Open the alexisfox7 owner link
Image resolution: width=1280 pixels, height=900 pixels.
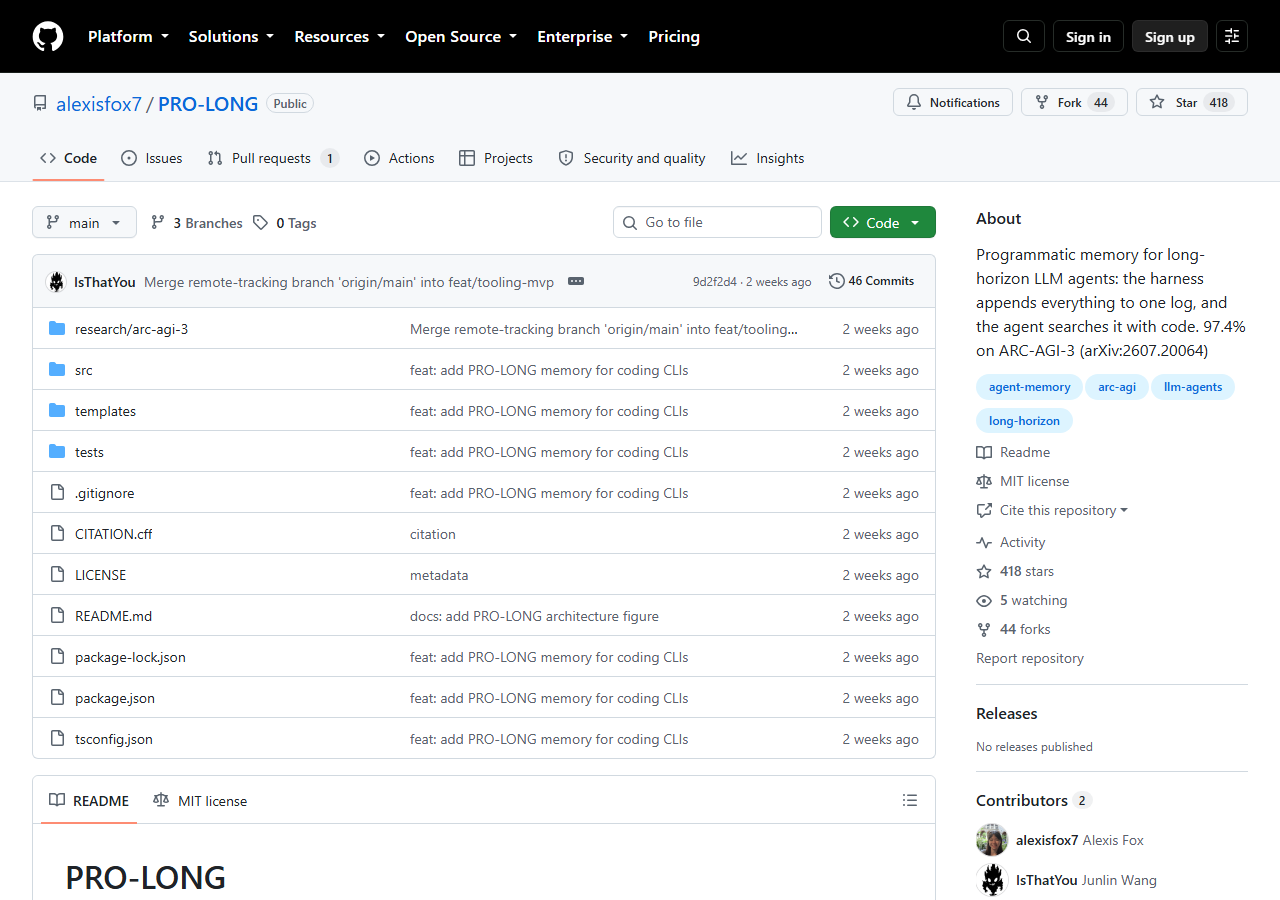[99, 104]
